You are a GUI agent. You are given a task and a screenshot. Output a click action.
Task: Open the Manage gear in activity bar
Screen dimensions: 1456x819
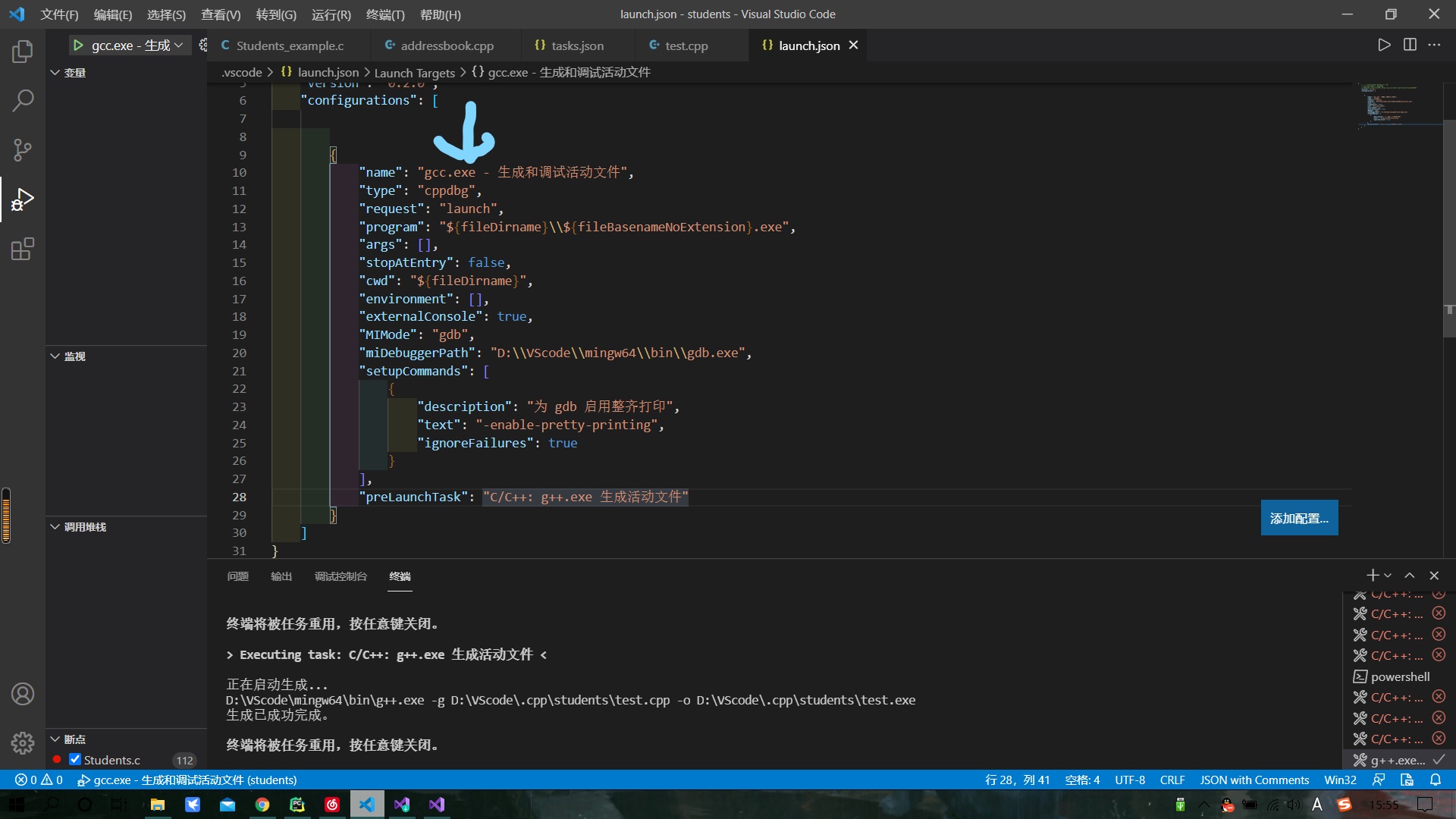point(23,742)
